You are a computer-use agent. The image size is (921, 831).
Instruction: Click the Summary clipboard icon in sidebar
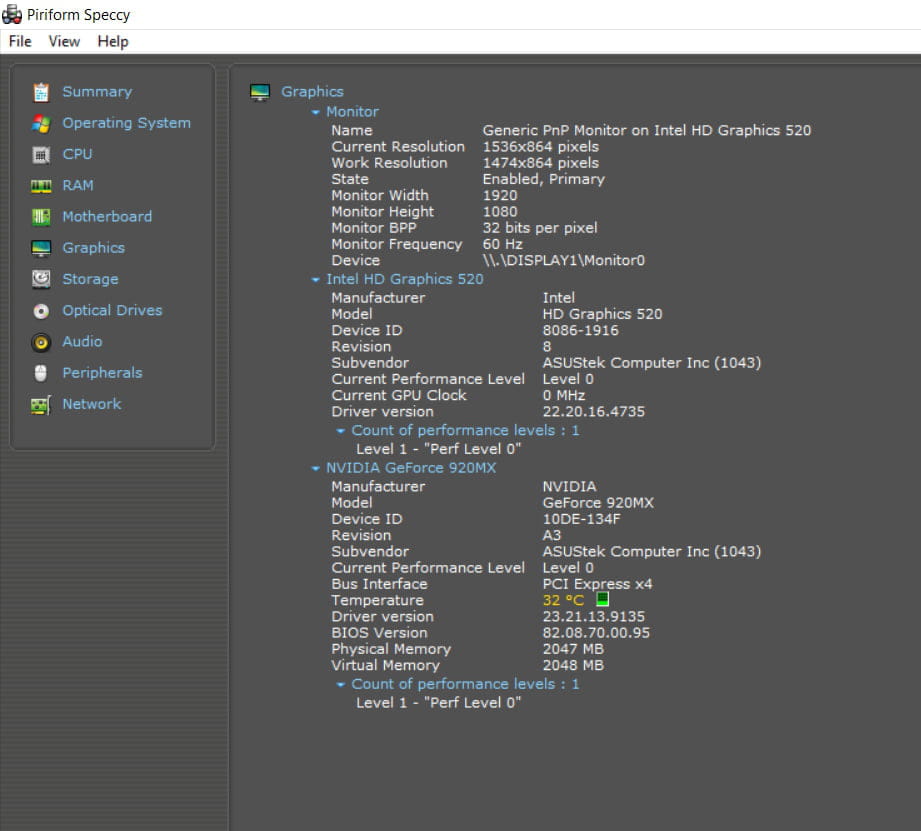(x=41, y=92)
